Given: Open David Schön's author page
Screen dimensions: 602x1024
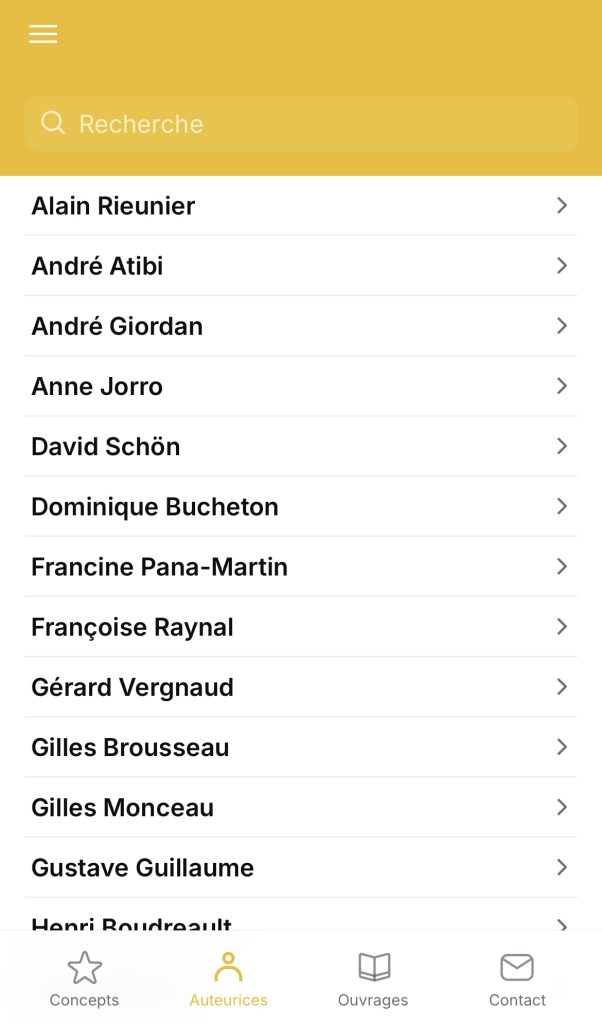Looking at the screenshot, I should (106, 446).
